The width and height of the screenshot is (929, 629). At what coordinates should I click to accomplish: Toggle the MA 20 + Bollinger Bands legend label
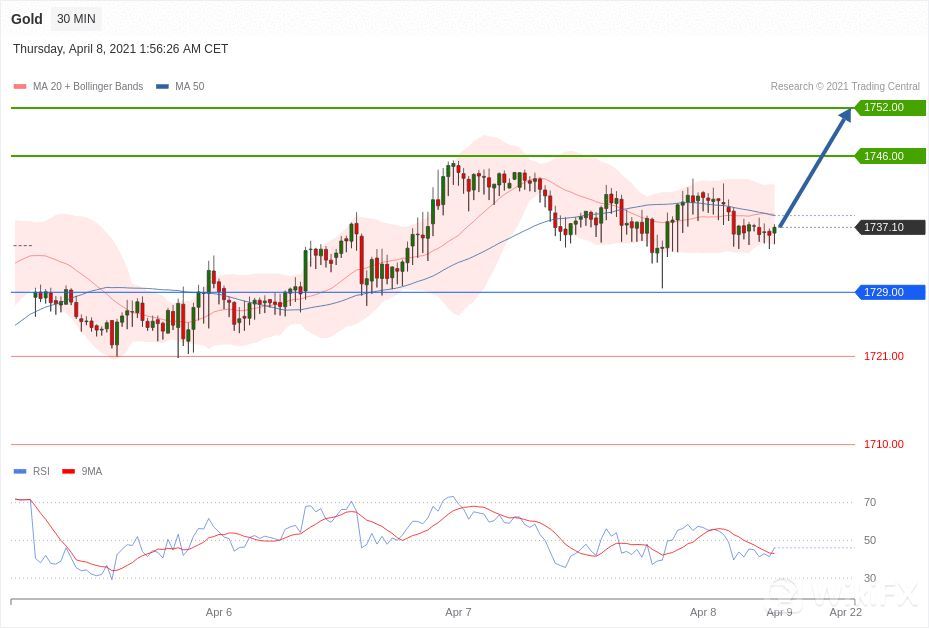coord(88,86)
